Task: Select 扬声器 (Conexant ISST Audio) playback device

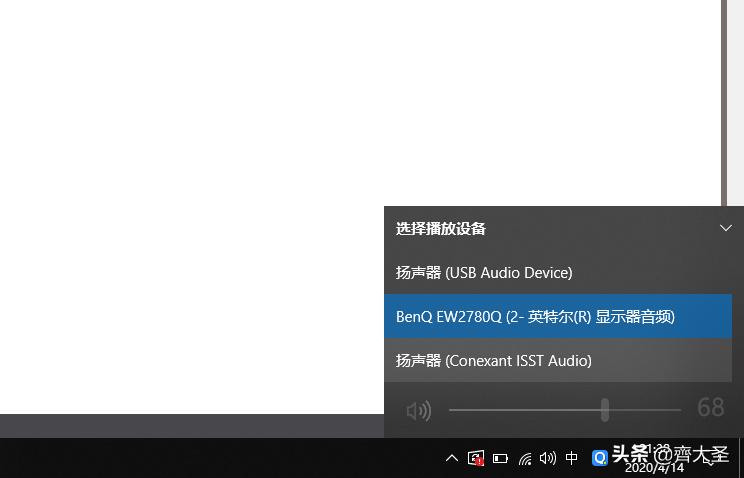Action: pyautogui.click(x=558, y=360)
